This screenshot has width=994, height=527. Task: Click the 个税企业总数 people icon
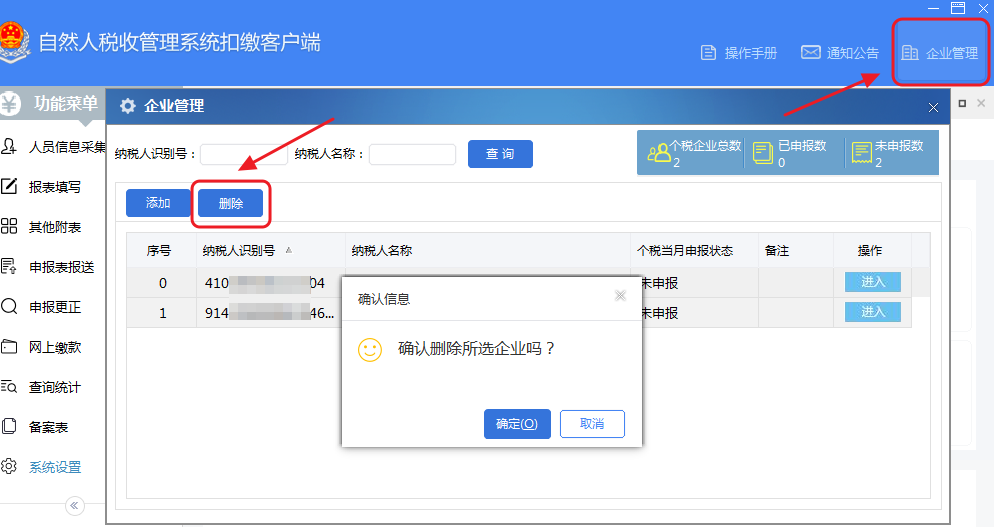(x=659, y=153)
